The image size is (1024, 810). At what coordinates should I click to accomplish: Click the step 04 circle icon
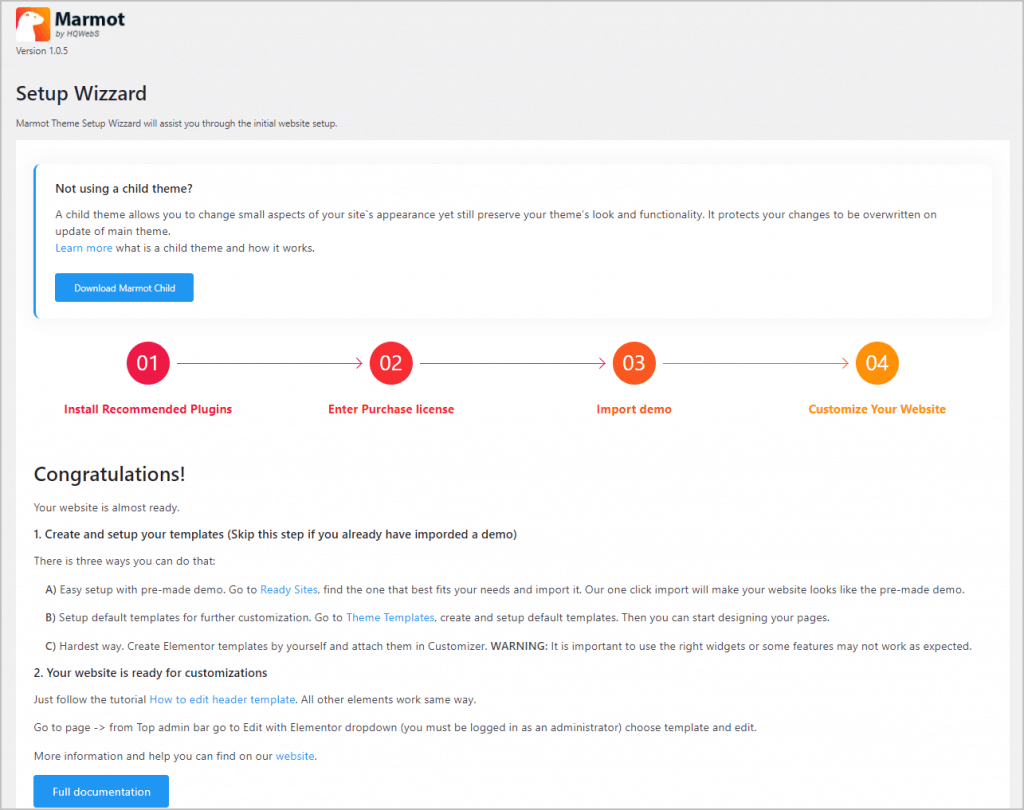[x=877, y=363]
